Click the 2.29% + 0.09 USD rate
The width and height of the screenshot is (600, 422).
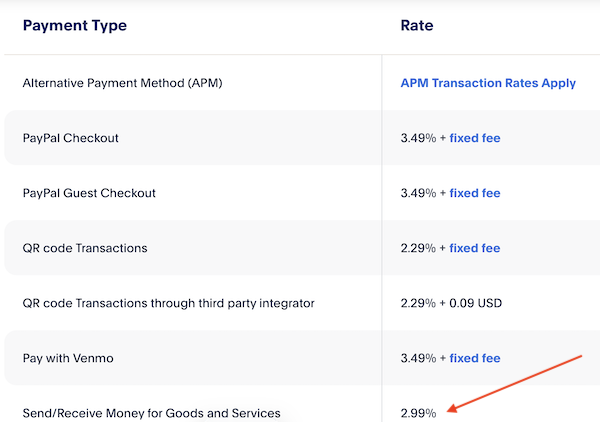[x=450, y=303]
